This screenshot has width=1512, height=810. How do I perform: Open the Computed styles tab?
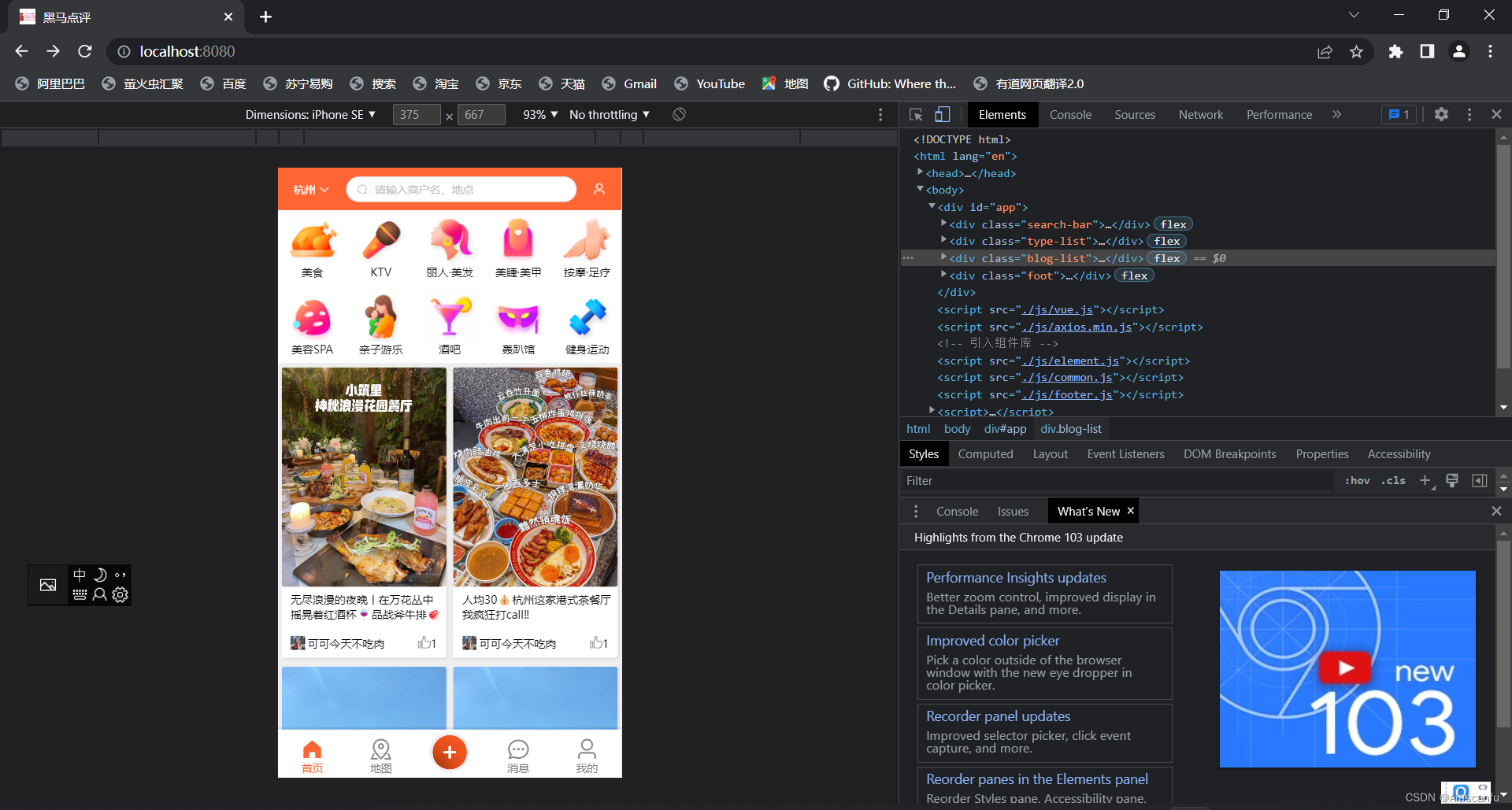(x=985, y=454)
